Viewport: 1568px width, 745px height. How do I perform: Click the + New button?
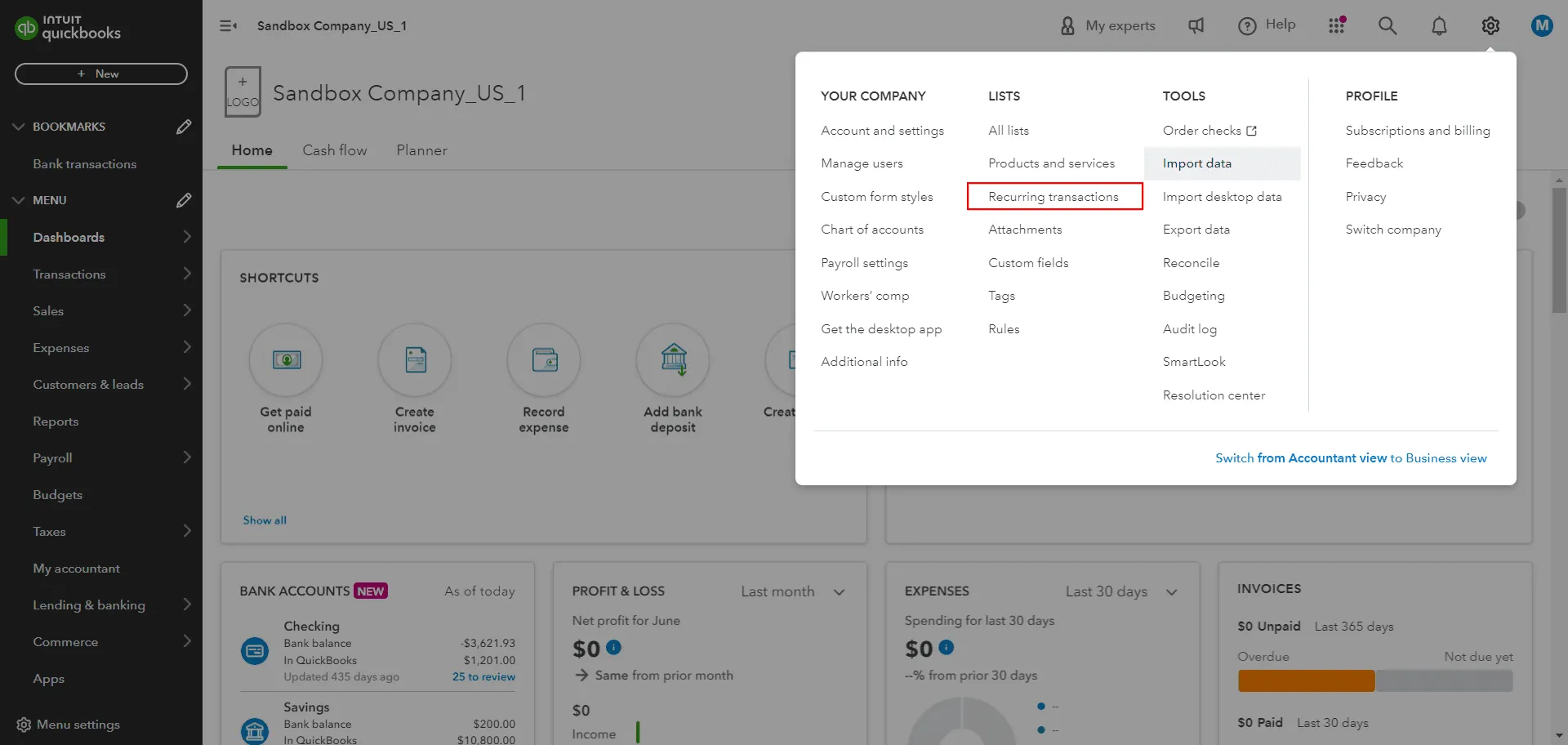(101, 74)
